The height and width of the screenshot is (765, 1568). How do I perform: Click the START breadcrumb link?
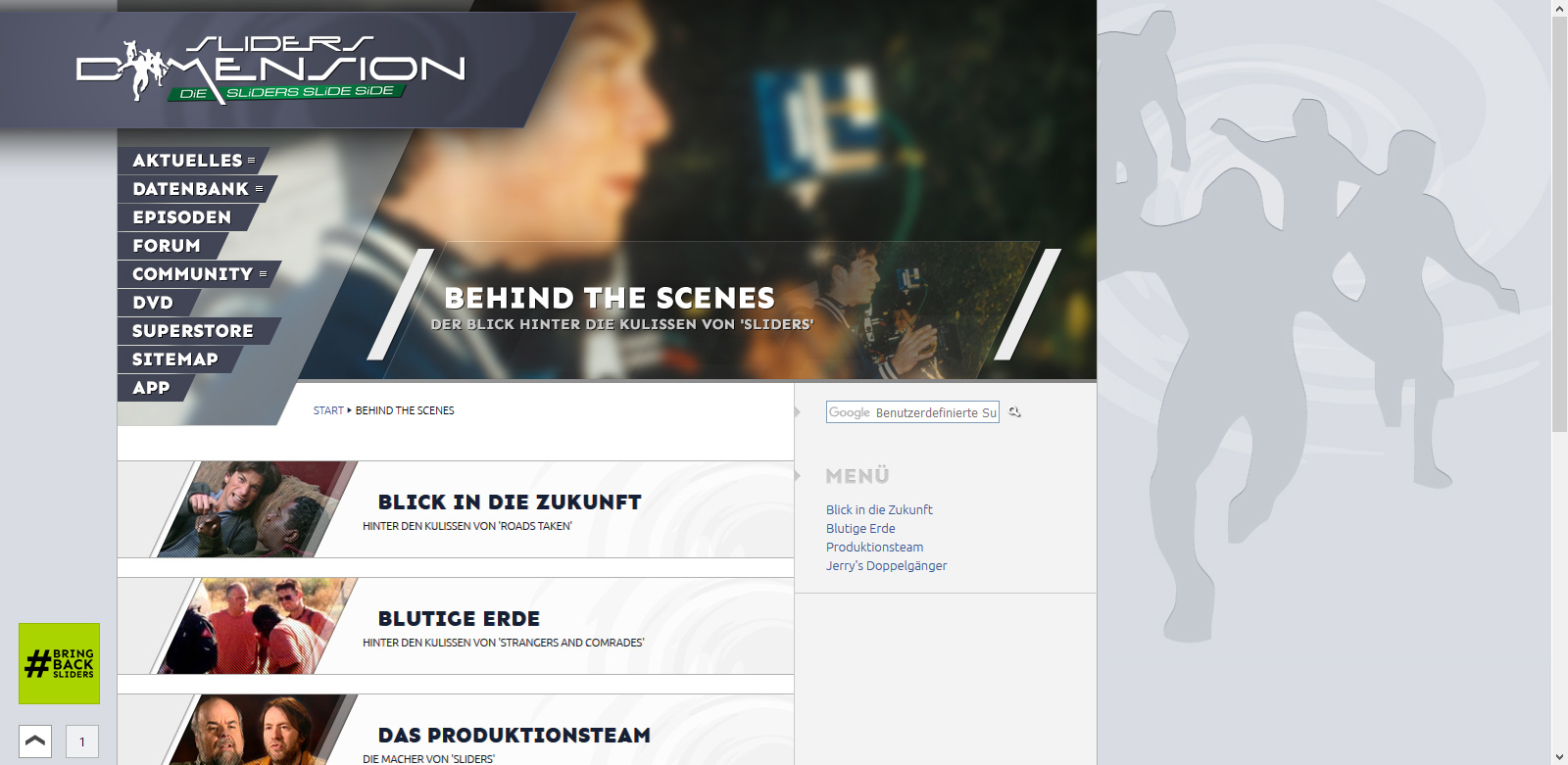pos(328,410)
